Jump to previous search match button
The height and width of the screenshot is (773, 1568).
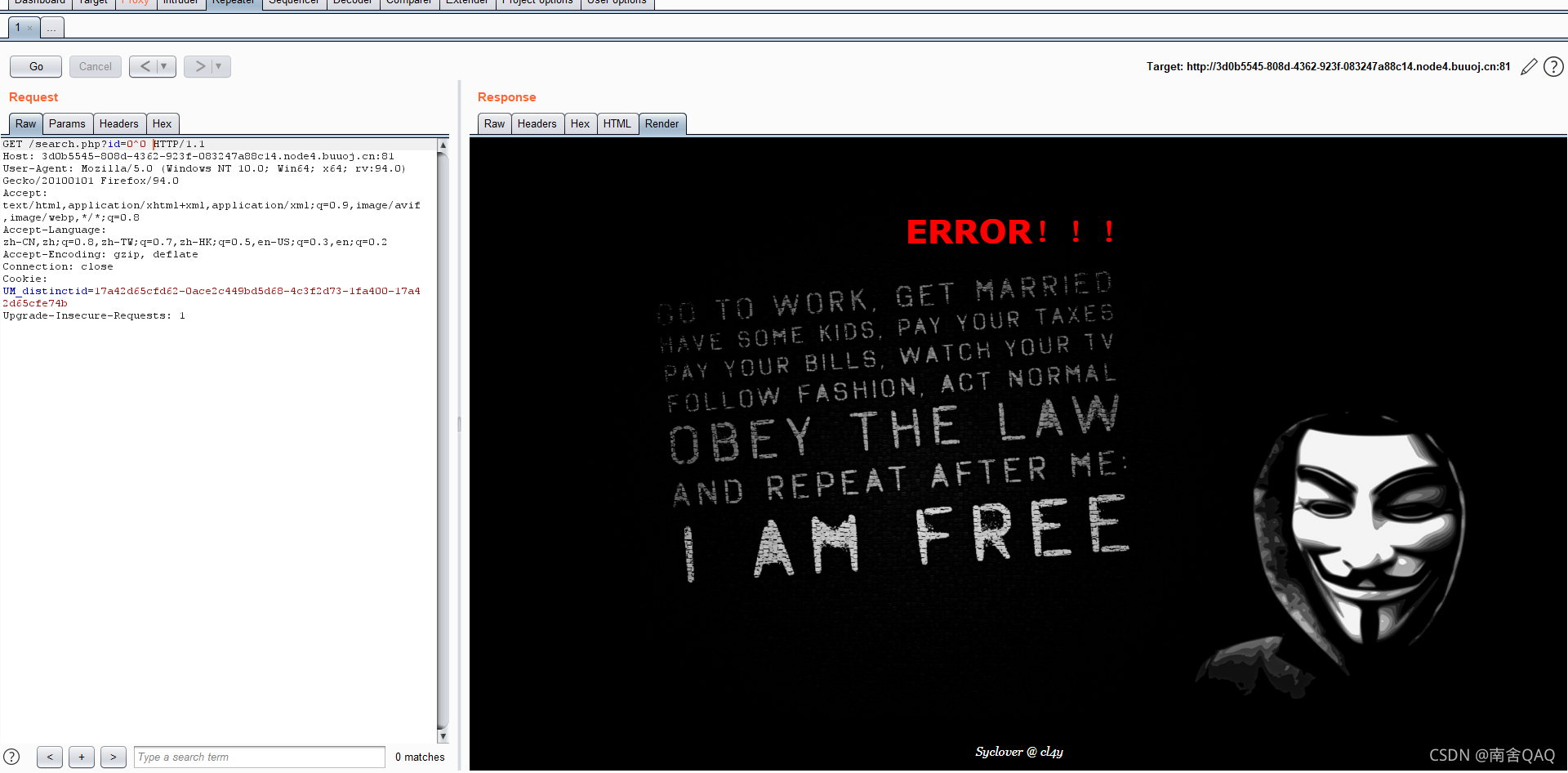pos(50,757)
